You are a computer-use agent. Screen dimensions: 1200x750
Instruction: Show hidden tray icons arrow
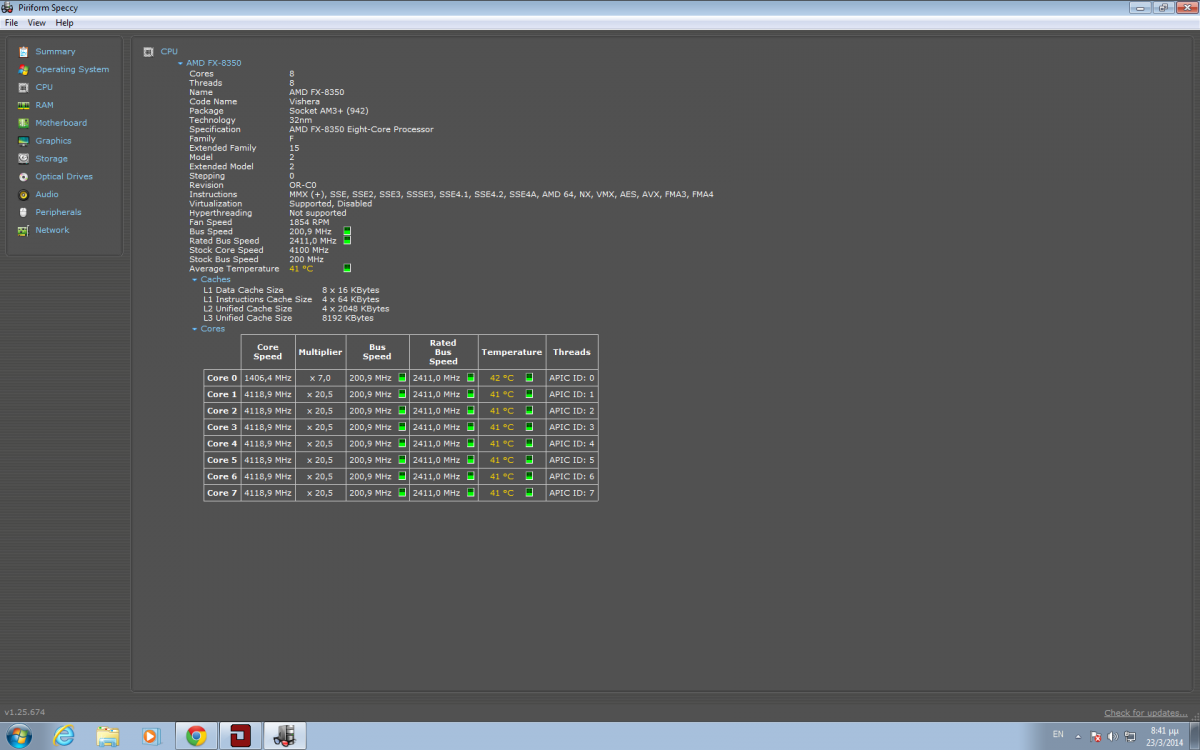click(1080, 736)
